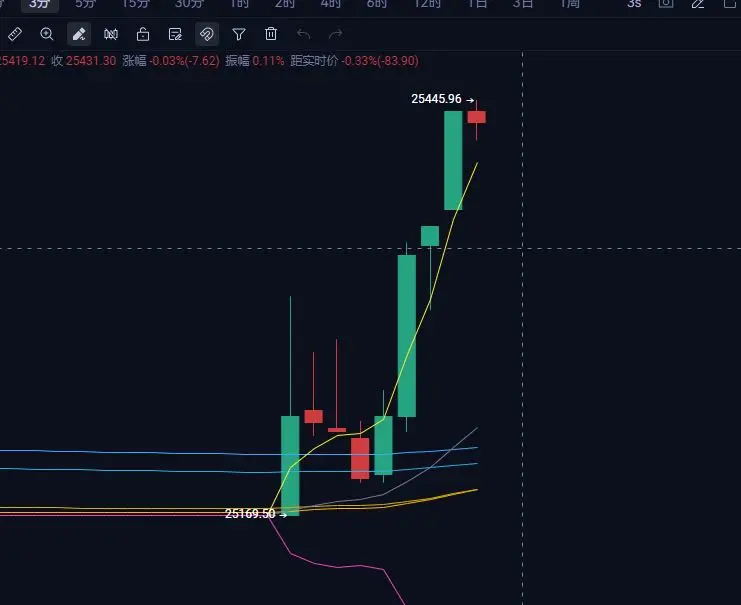This screenshot has height=605, width=741.
Task: Switch to the 12时 timeframe tab
Action: (x=428, y=4)
